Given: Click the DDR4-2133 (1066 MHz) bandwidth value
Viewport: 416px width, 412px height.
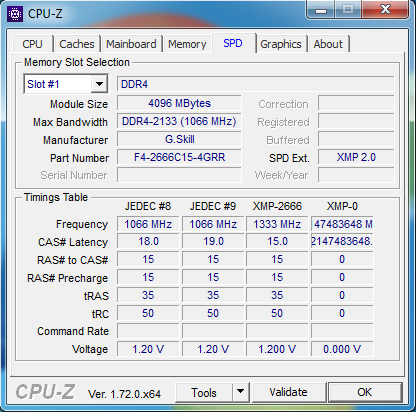Looking at the screenshot, I should [179, 121].
